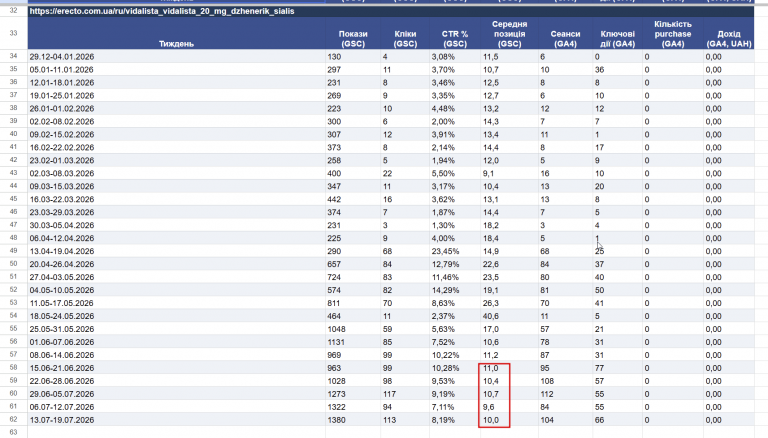This screenshot has height=438, width=768.
Task: Select week cell 19.01-25.01.2026
Action: coord(176,96)
